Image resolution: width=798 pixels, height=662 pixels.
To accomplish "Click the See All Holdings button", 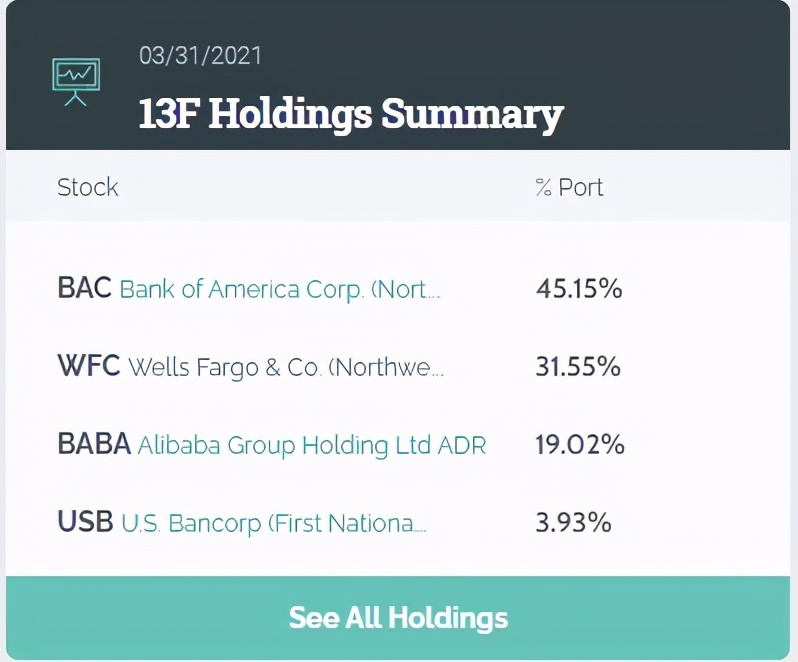I will (398, 618).
